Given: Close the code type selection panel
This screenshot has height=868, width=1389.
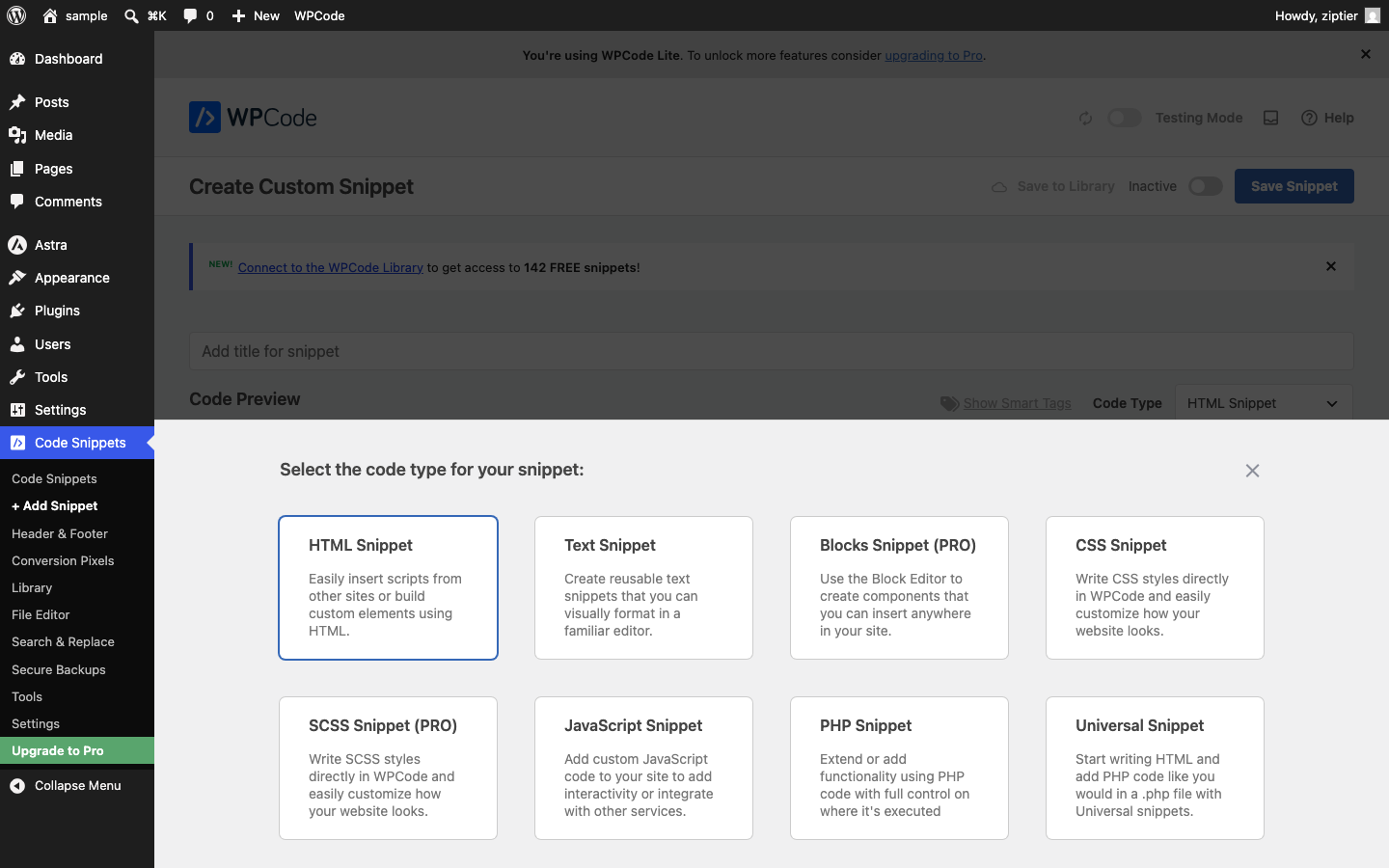Looking at the screenshot, I should pyautogui.click(x=1252, y=471).
